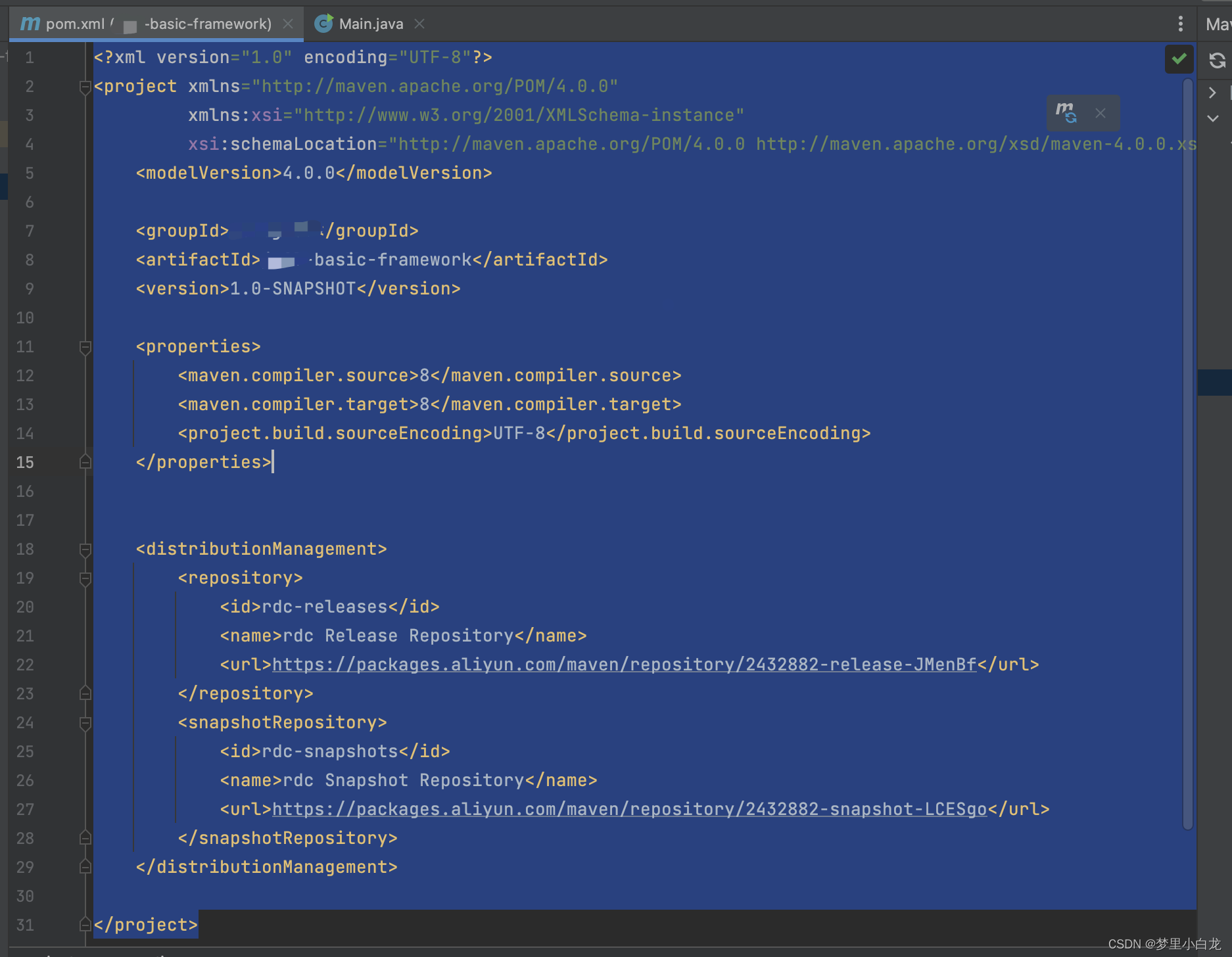Click the xml version declaration line
The height and width of the screenshot is (957, 1232).
(x=293, y=57)
